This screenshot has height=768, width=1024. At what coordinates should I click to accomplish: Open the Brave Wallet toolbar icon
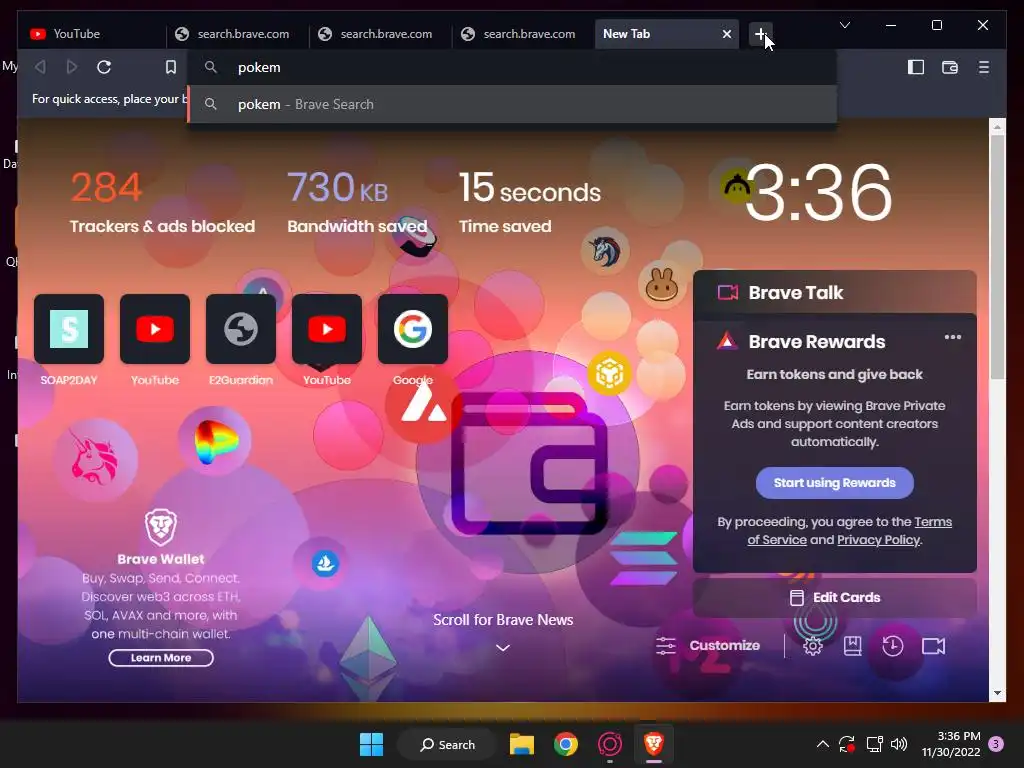950,67
